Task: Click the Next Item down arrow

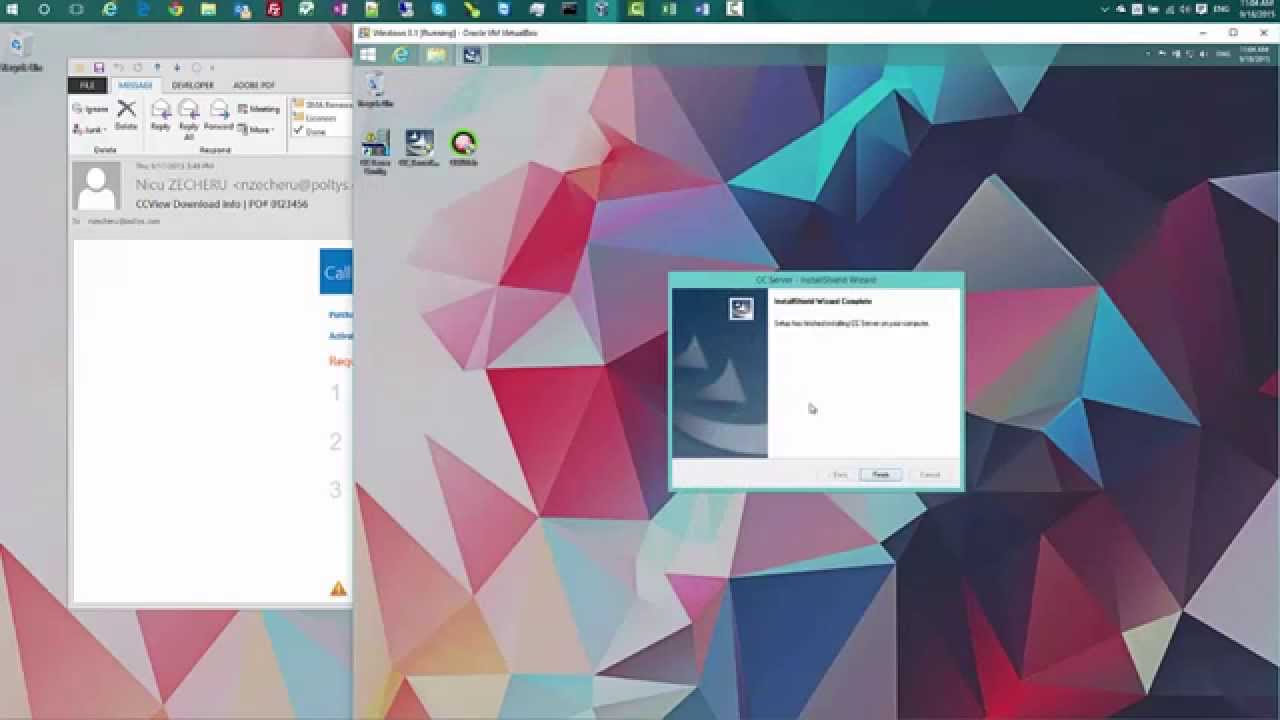Action: click(x=177, y=68)
